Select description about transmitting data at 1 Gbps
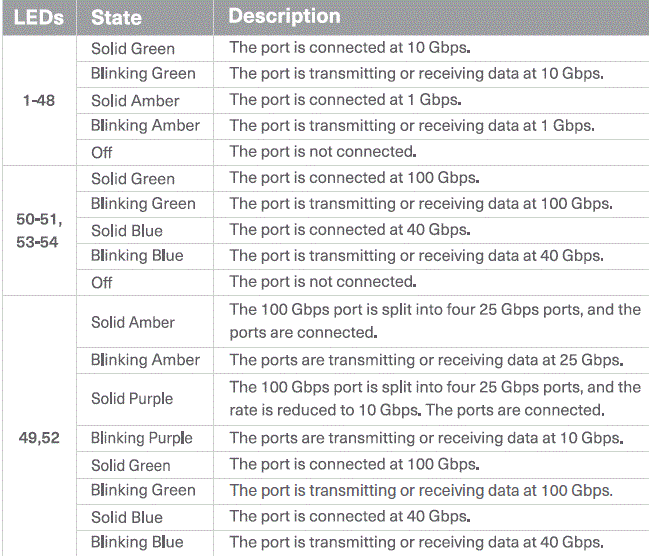This screenshot has height=556, width=649. click(411, 126)
